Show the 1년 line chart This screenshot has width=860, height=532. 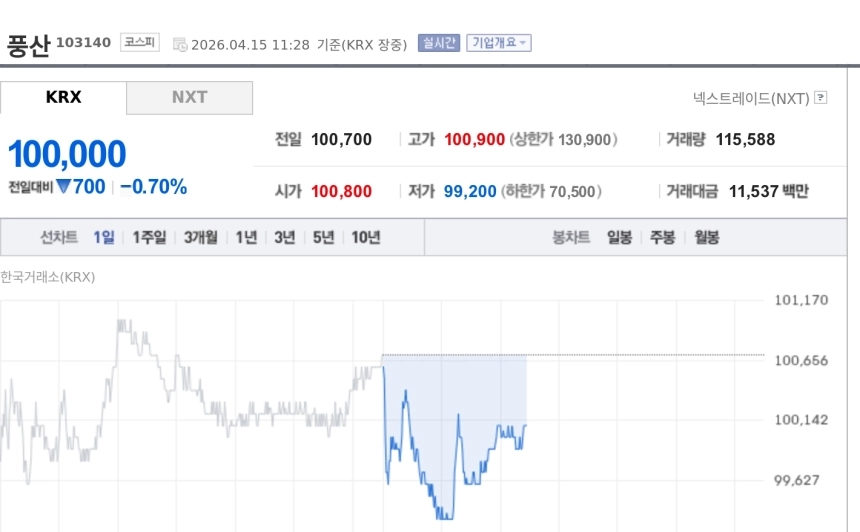[x=246, y=238]
